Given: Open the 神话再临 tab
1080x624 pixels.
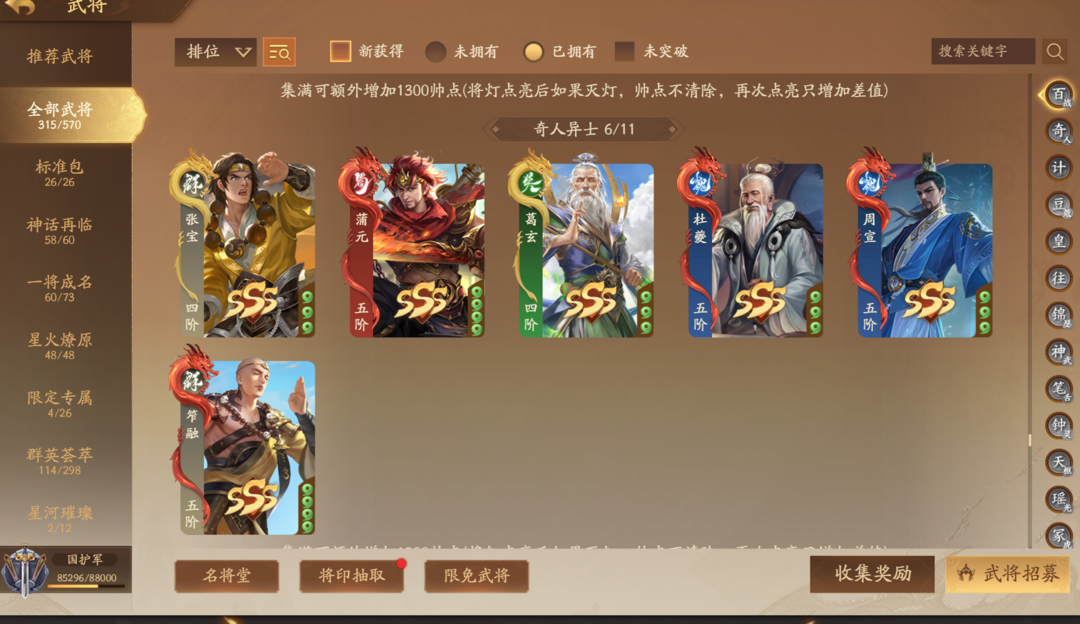Looking at the screenshot, I should 60,231.
